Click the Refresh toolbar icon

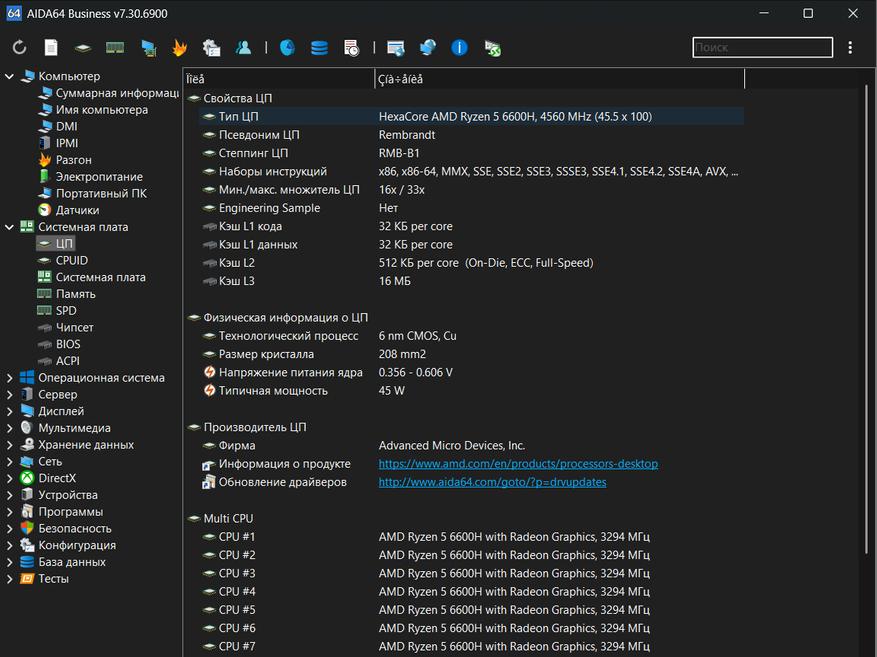pyautogui.click(x=20, y=48)
